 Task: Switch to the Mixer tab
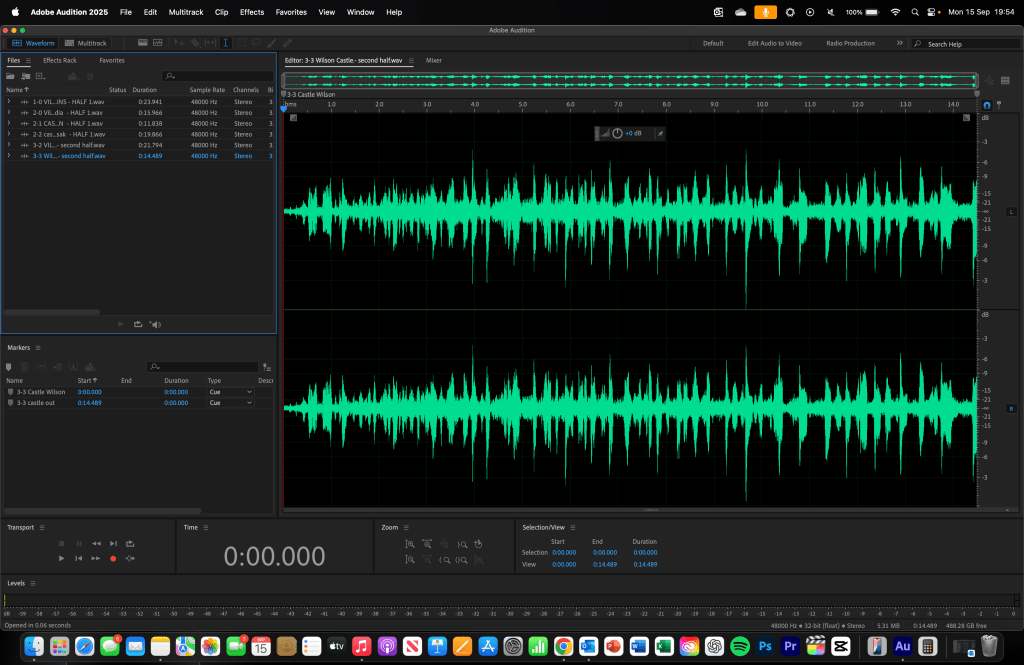click(434, 61)
